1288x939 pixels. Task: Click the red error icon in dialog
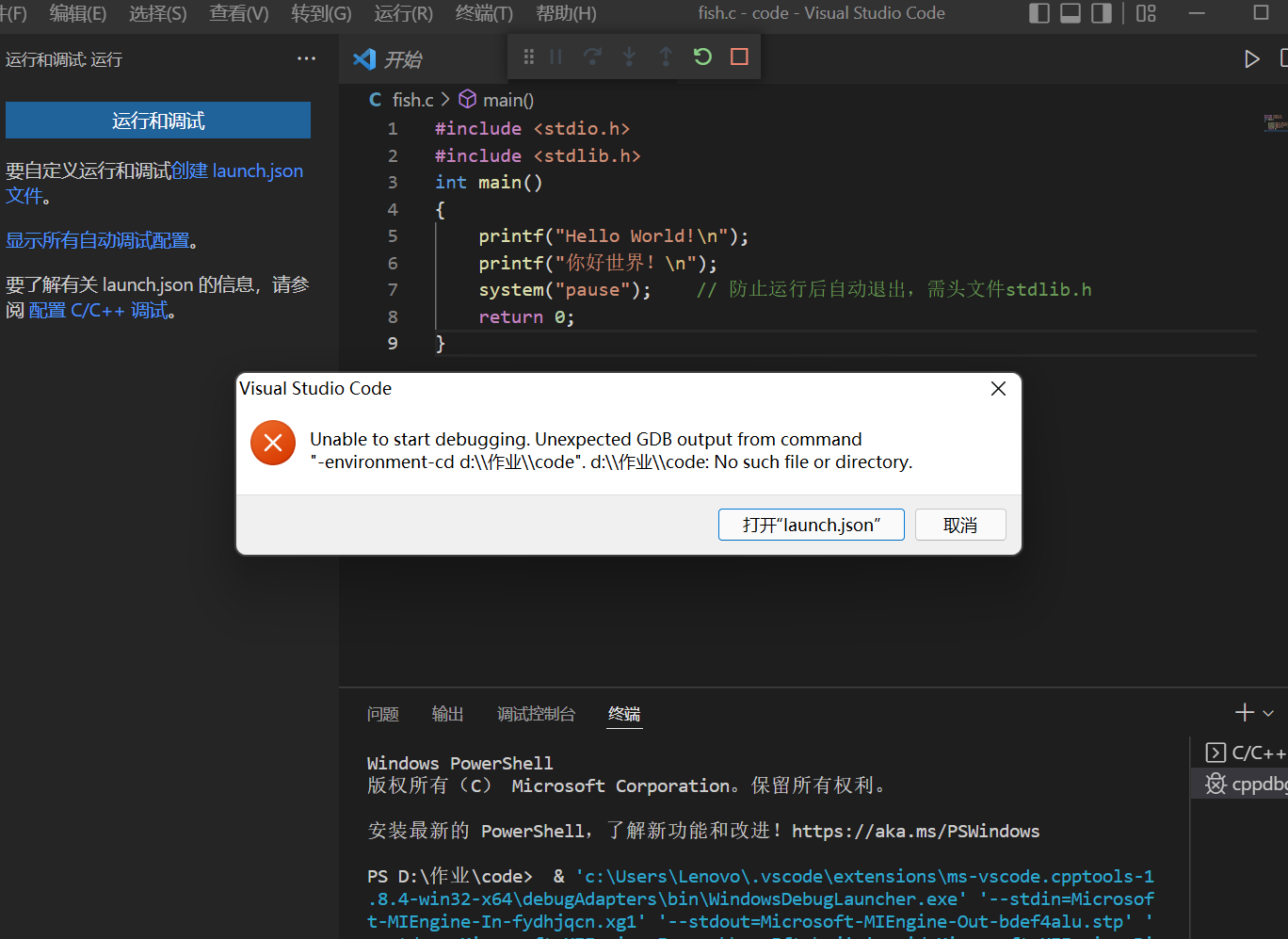click(273, 443)
